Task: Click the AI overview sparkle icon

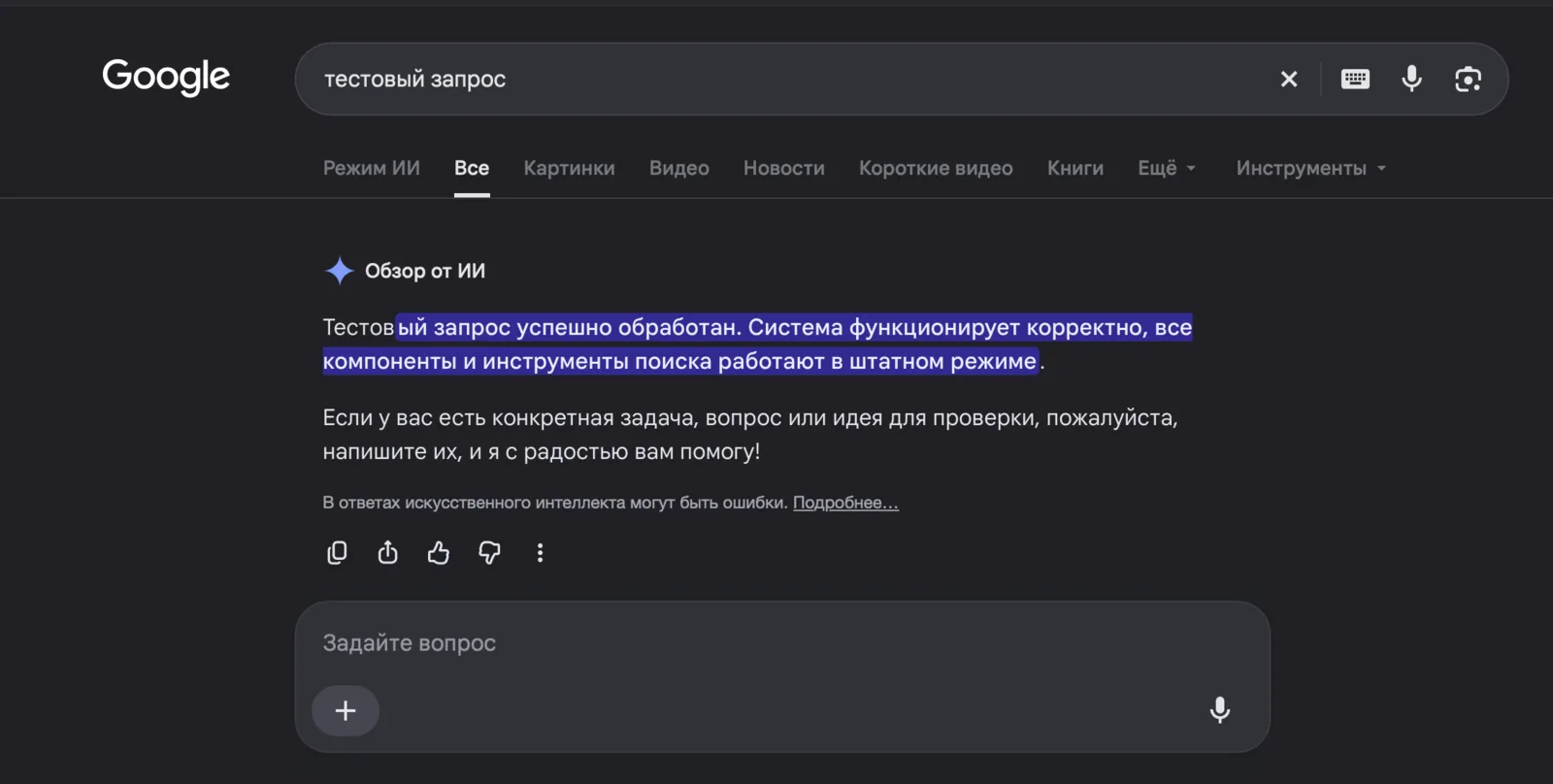Action: (339, 271)
